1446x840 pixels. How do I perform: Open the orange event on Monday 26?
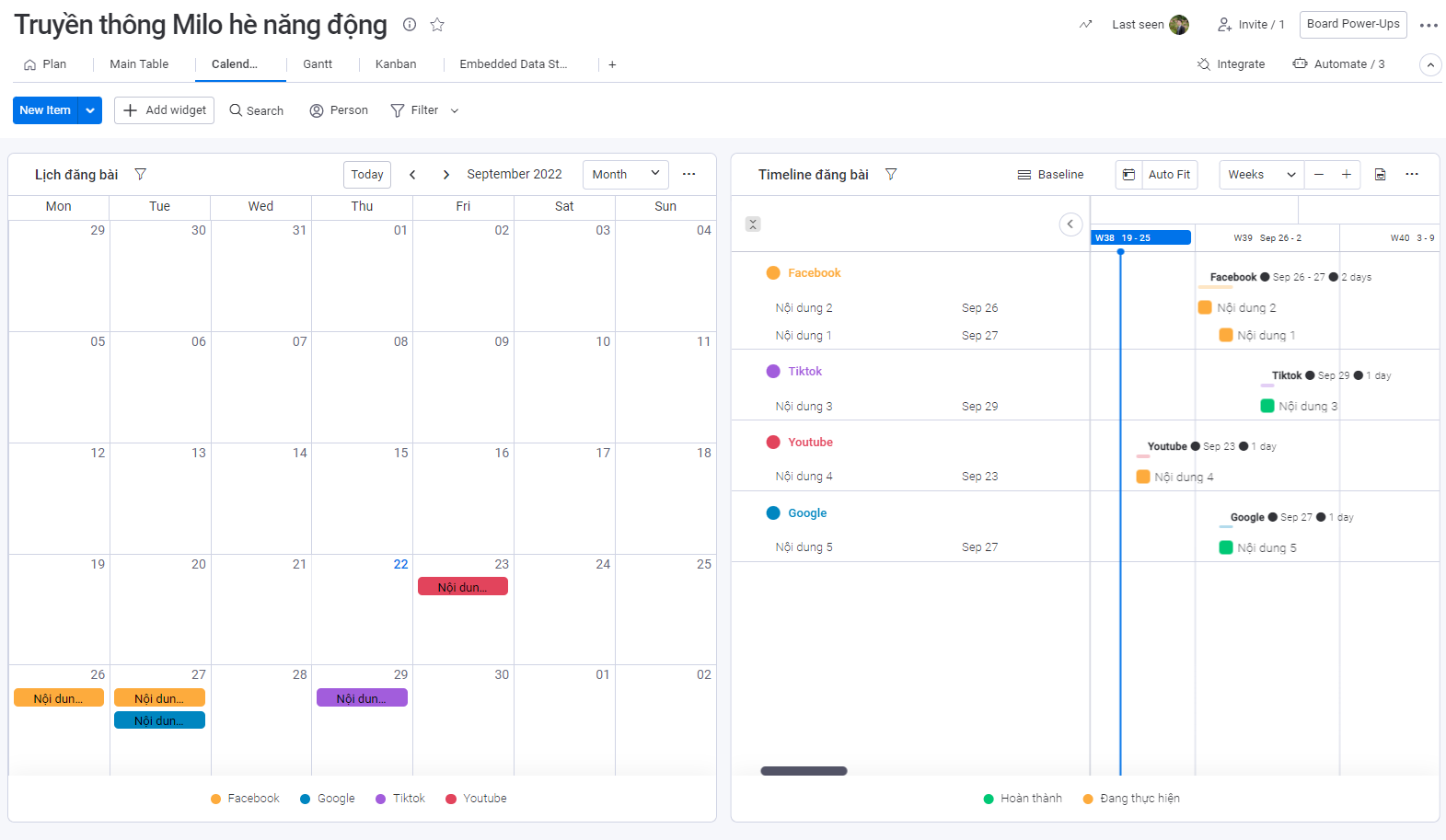59,698
